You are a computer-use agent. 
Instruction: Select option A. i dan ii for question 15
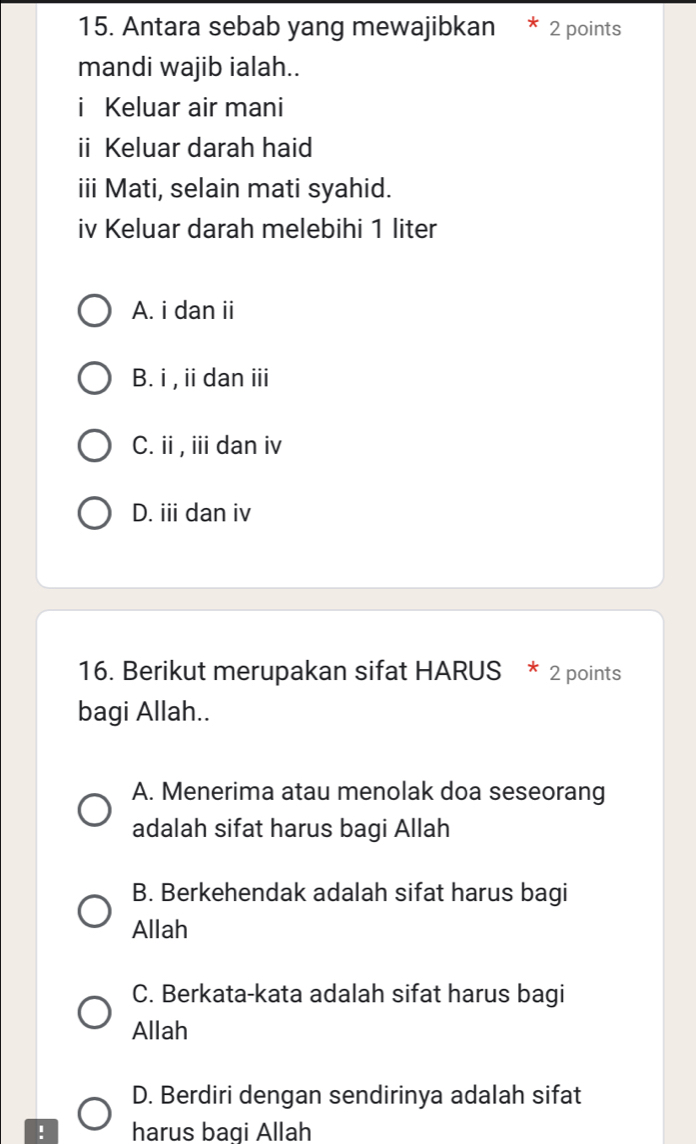tap(94, 311)
